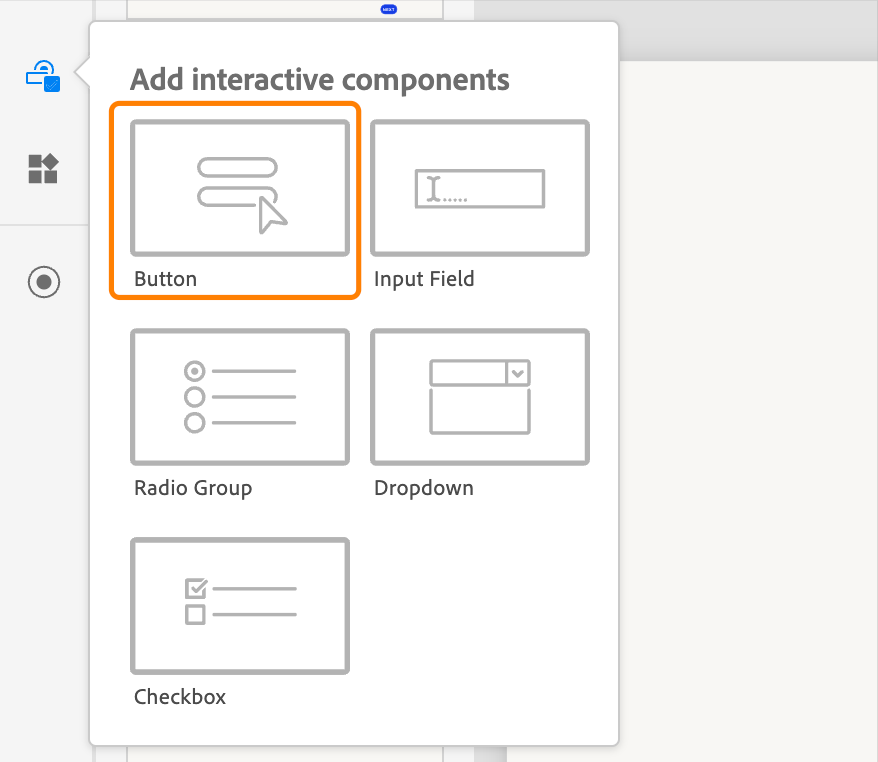Click the Checkbox label text
This screenshot has height=762, width=878.
(179, 697)
